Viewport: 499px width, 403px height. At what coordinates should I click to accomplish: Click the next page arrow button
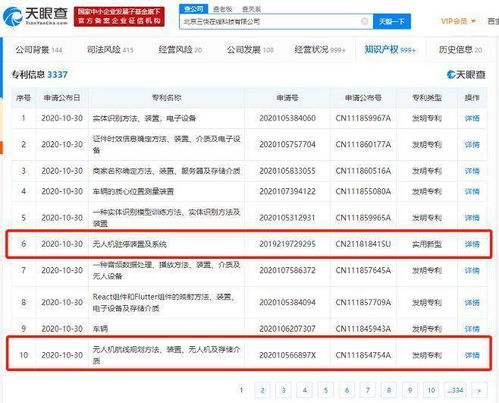click(x=479, y=390)
